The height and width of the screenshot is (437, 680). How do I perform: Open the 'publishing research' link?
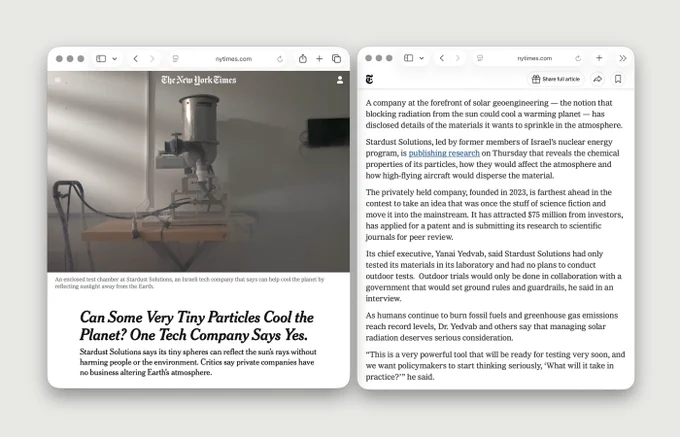(444, 153)
